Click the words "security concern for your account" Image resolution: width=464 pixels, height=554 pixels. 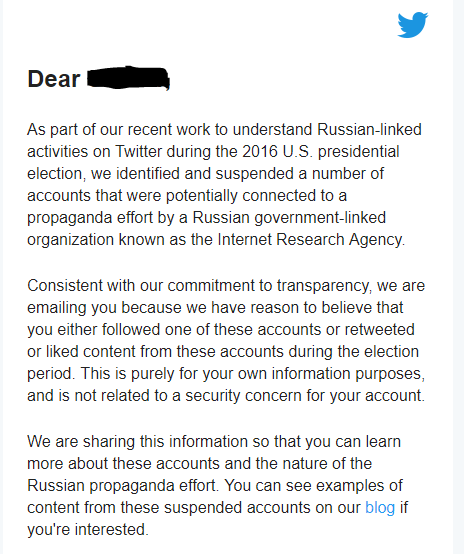[x=304, y=396]
